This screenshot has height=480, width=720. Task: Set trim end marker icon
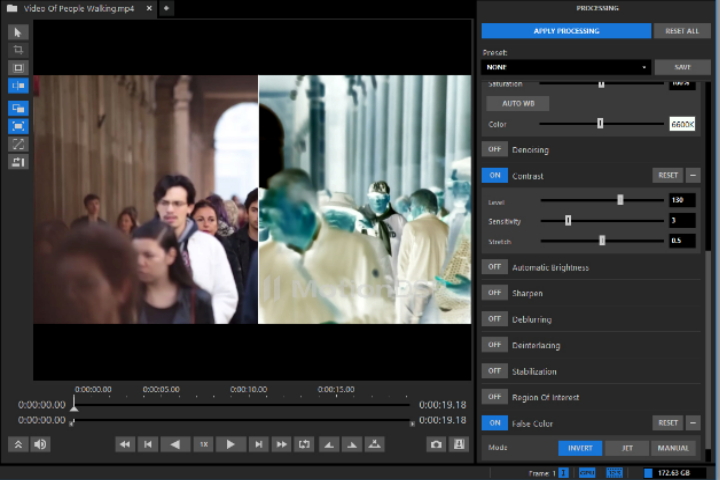pos(352,444)
